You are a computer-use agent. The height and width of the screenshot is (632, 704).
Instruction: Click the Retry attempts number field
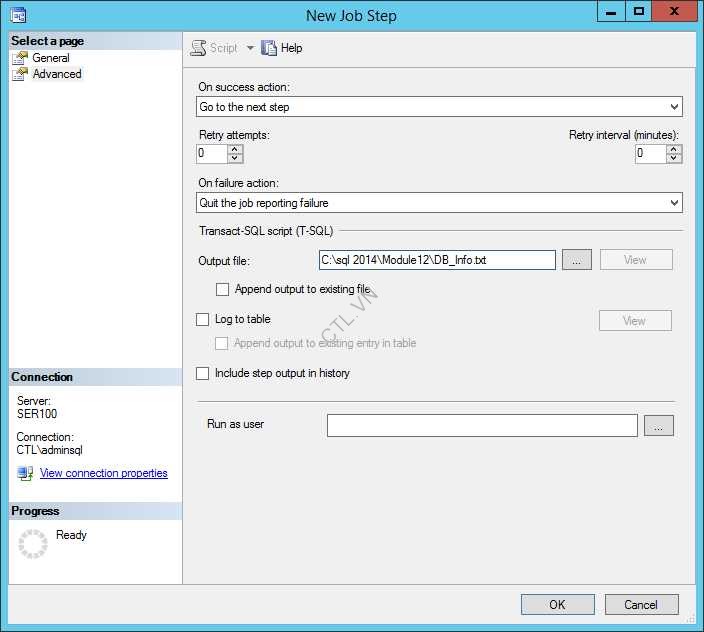click(x=212, y=154)
